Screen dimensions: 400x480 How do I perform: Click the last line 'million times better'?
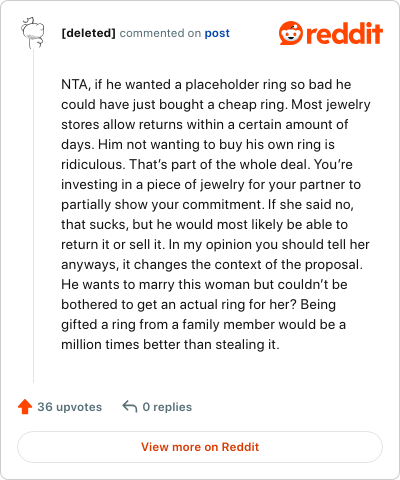click(x=170, y=344)
